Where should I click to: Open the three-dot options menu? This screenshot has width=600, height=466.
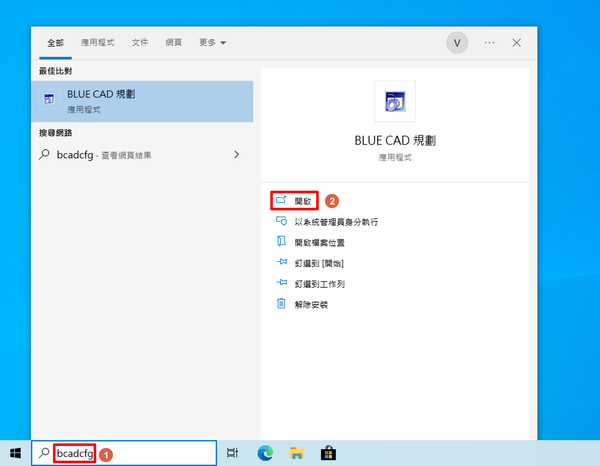pos(489,42)
